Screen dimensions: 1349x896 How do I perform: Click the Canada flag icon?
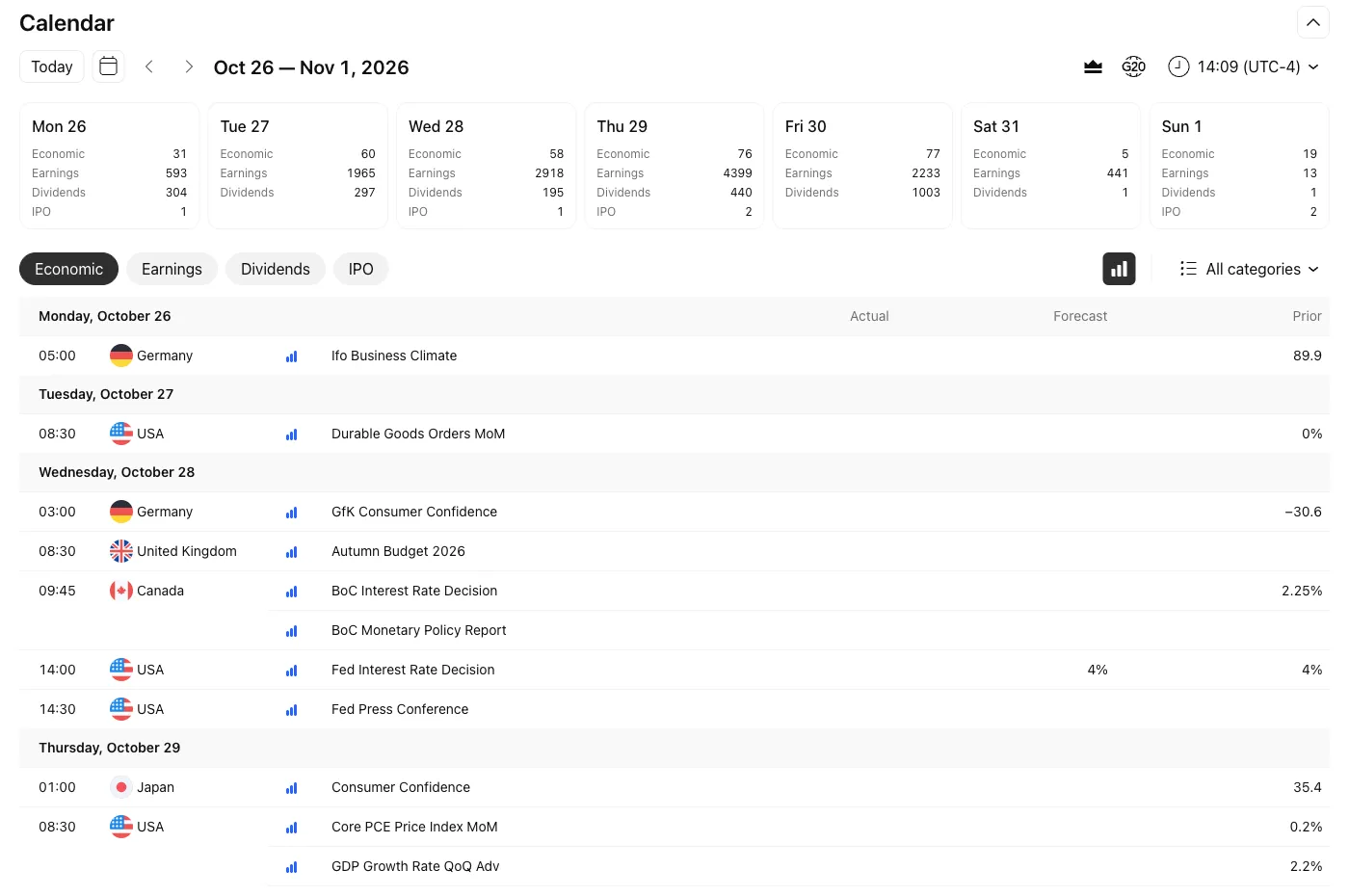(121, 591)
